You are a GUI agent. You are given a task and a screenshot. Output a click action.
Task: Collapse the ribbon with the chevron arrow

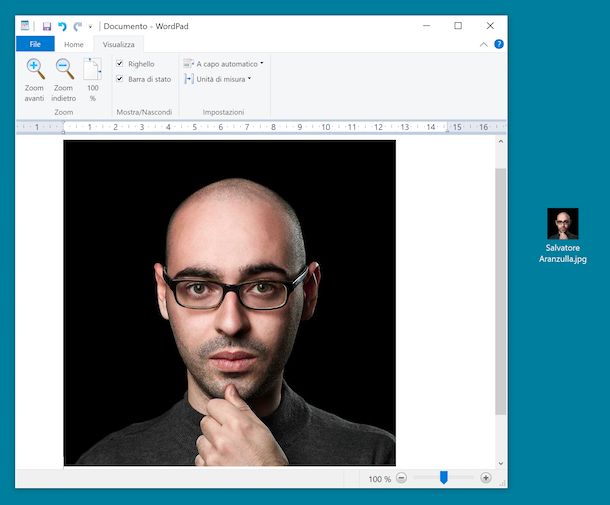[484, 44]
